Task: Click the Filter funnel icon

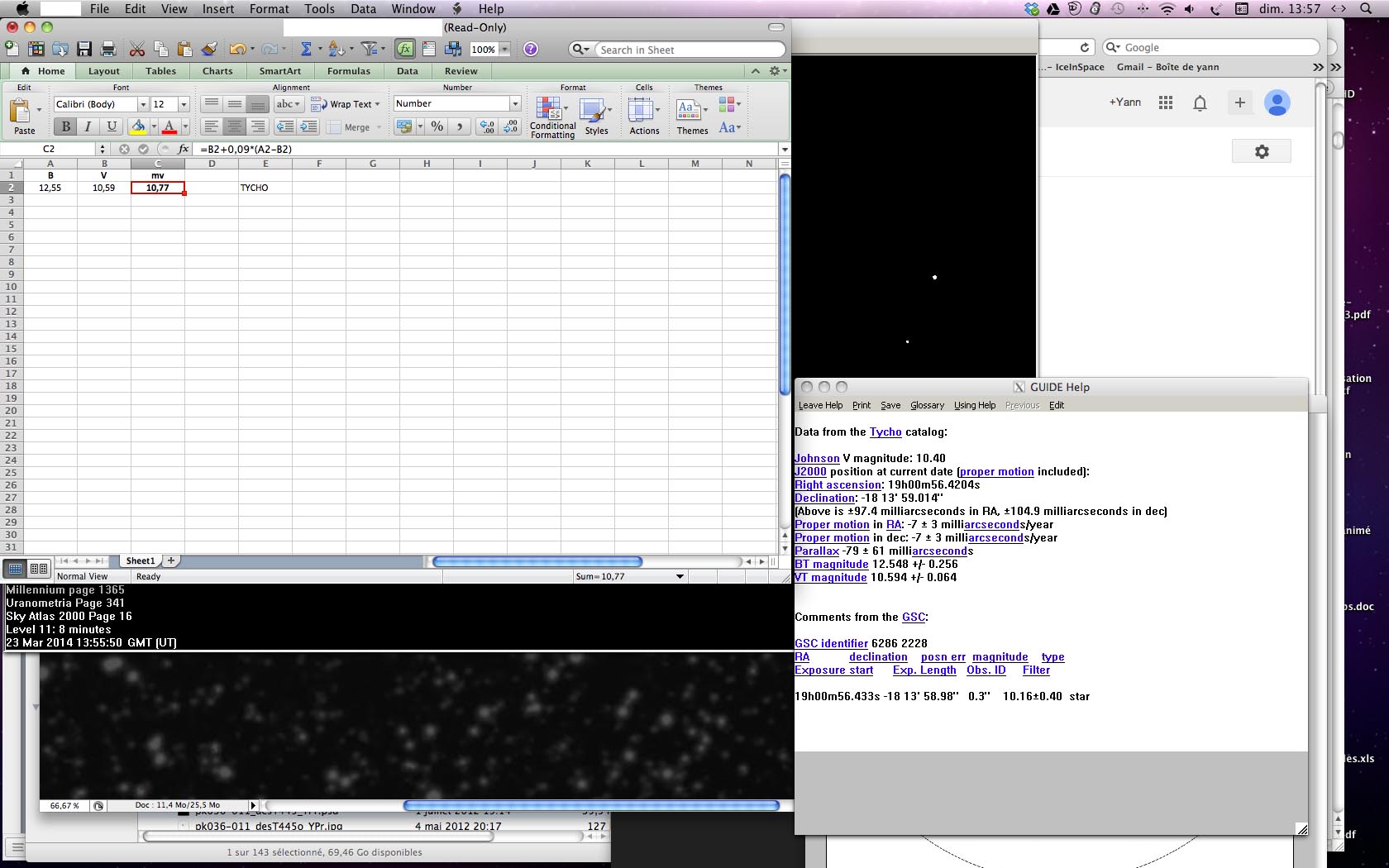Action: [x=370, y=49]
